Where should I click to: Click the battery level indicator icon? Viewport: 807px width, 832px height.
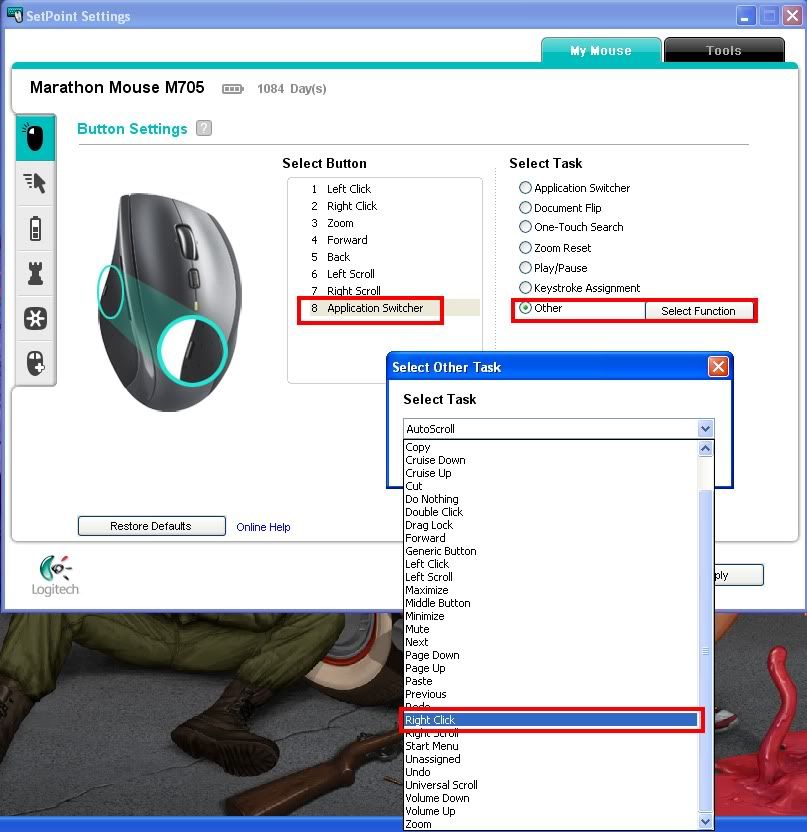pyautogui.click(x=232, y=89)
